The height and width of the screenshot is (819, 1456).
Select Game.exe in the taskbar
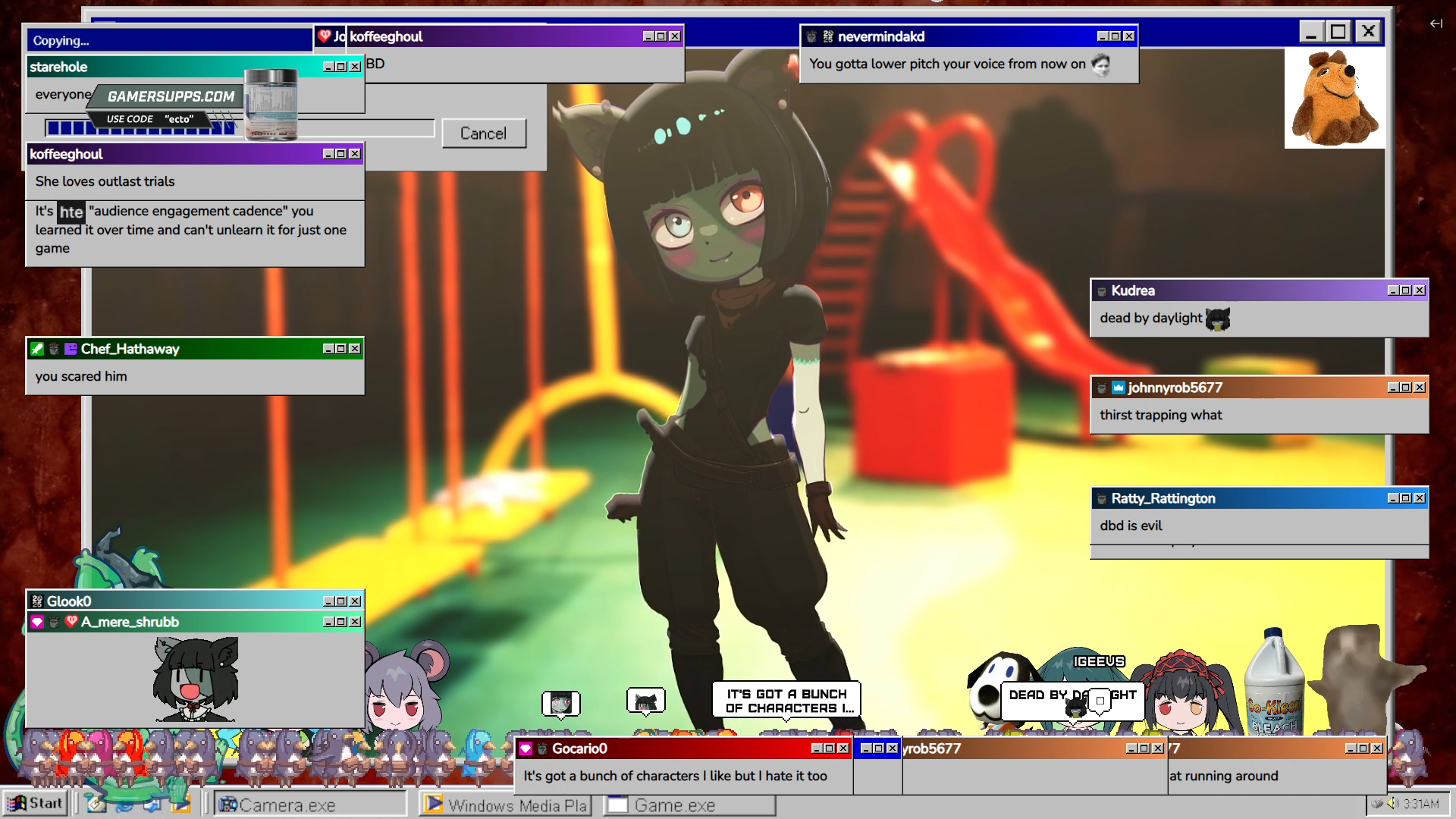689,805
